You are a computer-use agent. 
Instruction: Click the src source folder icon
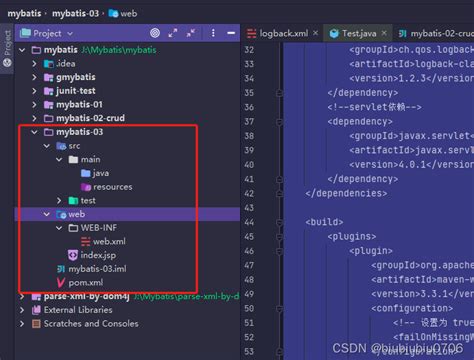61,146
